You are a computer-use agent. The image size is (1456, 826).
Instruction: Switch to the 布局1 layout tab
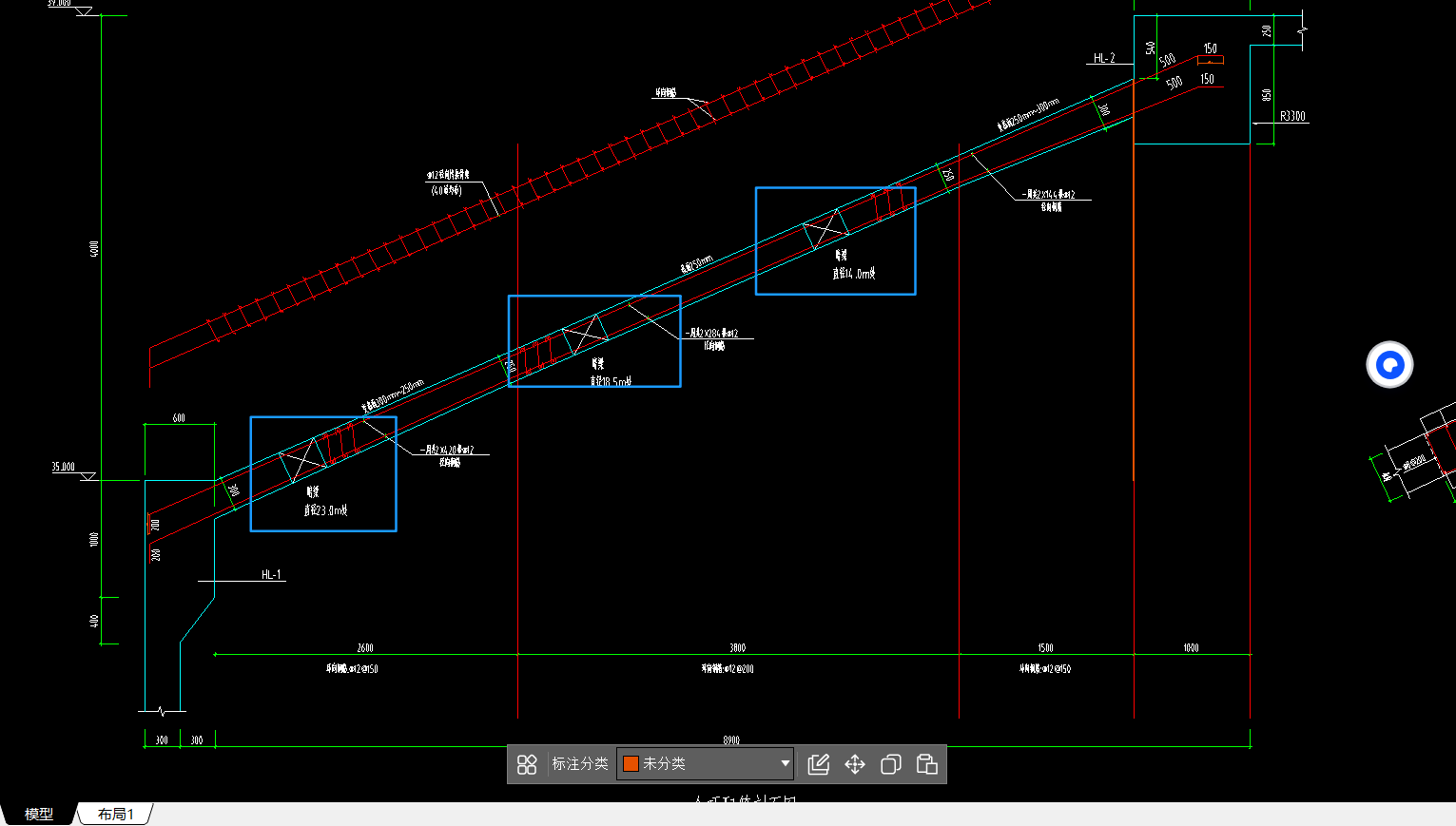[116, 815]
